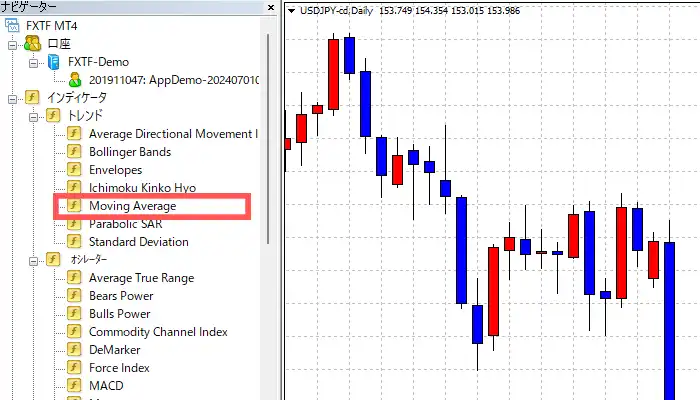Click the Envelopes indicator icon
This screenshot has width=700, height=400.
(73, 170)
